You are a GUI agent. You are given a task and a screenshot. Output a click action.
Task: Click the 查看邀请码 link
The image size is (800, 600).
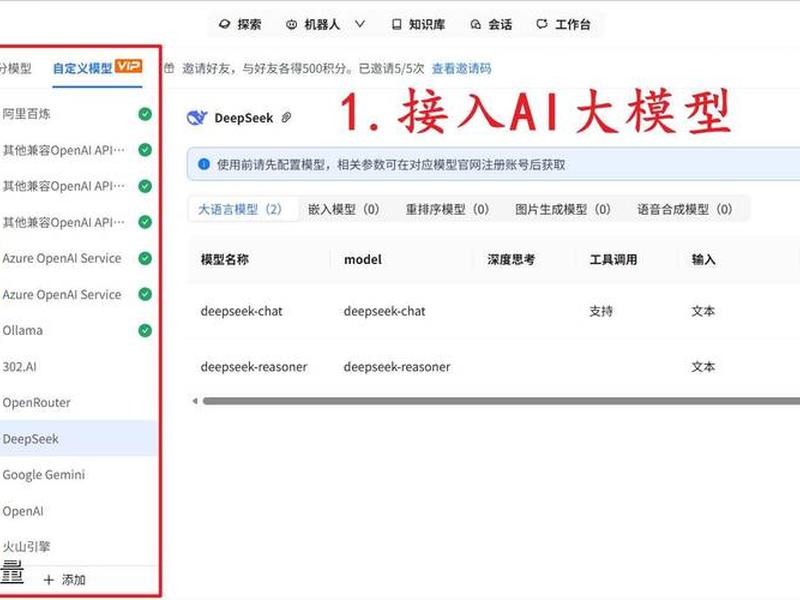462,68
